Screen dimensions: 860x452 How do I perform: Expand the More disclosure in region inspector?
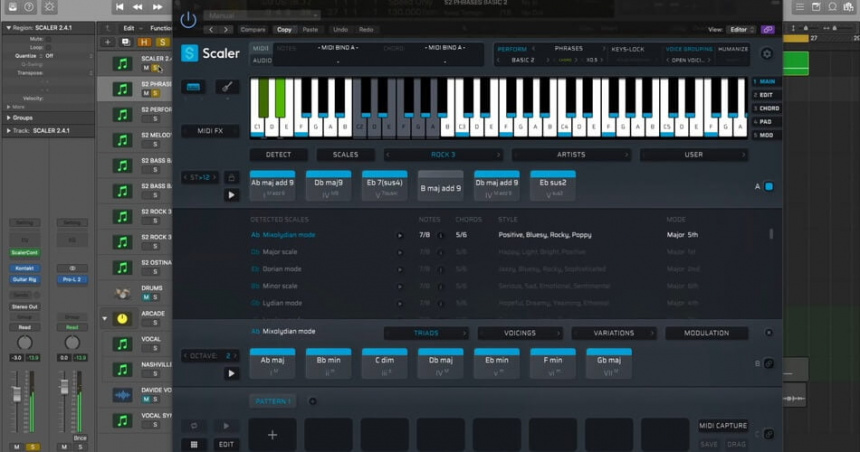(x=8, y=107)
